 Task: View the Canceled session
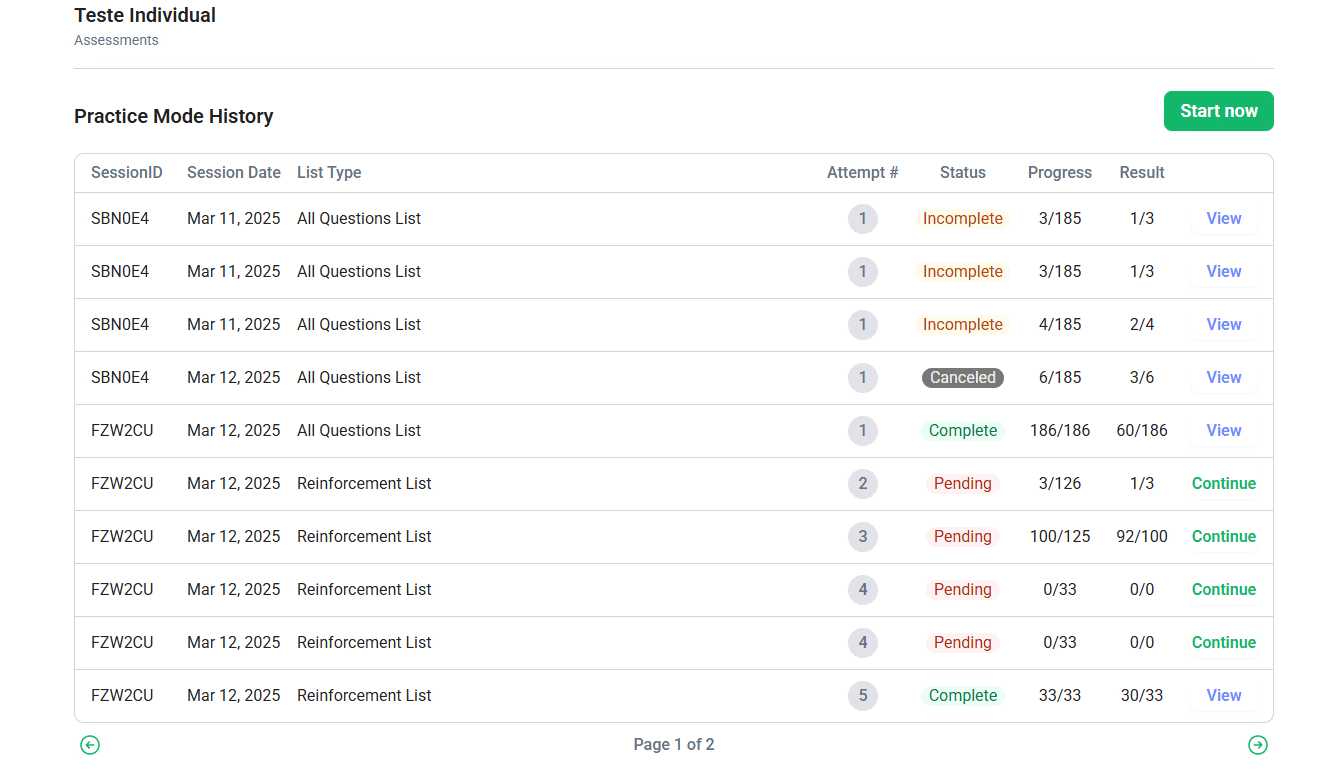[1224, 378]
